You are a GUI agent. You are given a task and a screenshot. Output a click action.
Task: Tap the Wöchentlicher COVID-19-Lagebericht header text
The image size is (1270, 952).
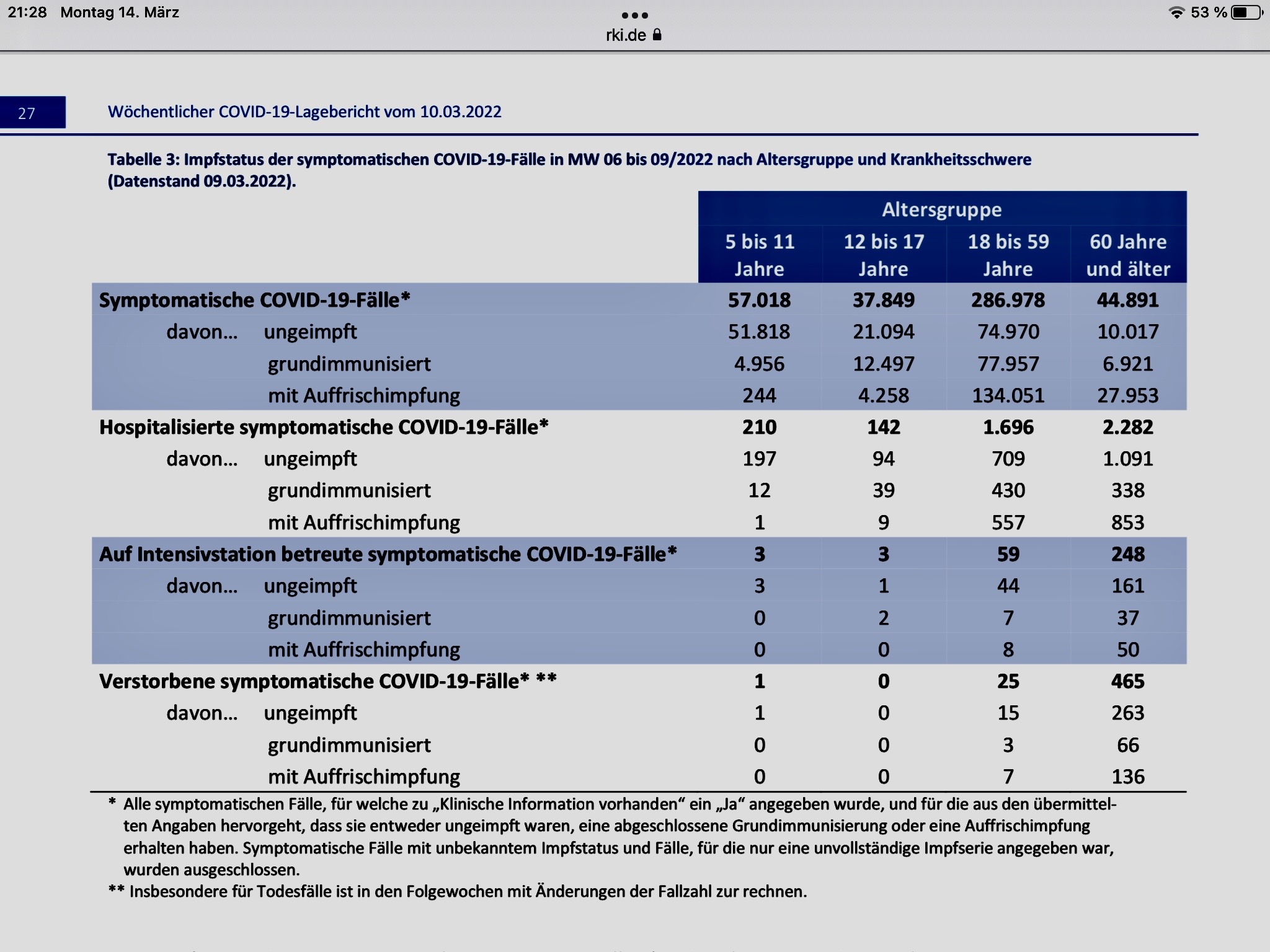click(304, 112)
